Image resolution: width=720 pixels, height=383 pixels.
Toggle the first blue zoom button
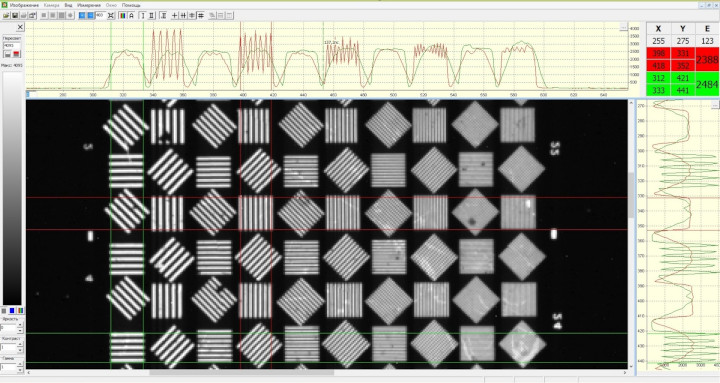point(82,16)
